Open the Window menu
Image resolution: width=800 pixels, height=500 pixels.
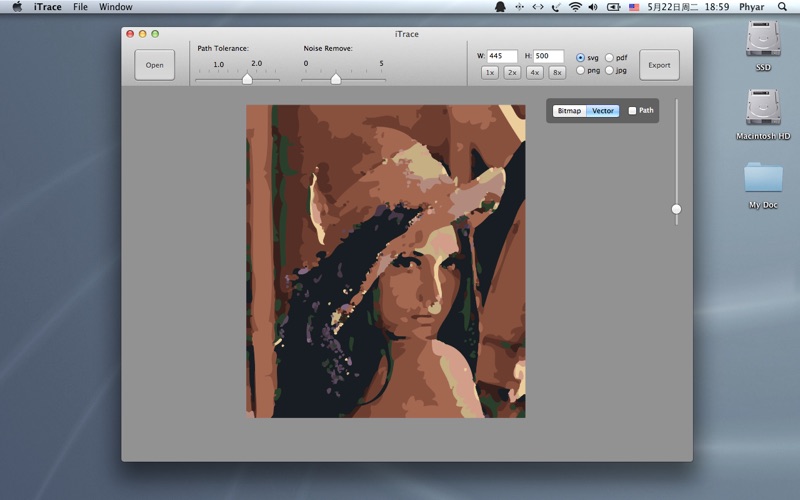coord(115,7)
